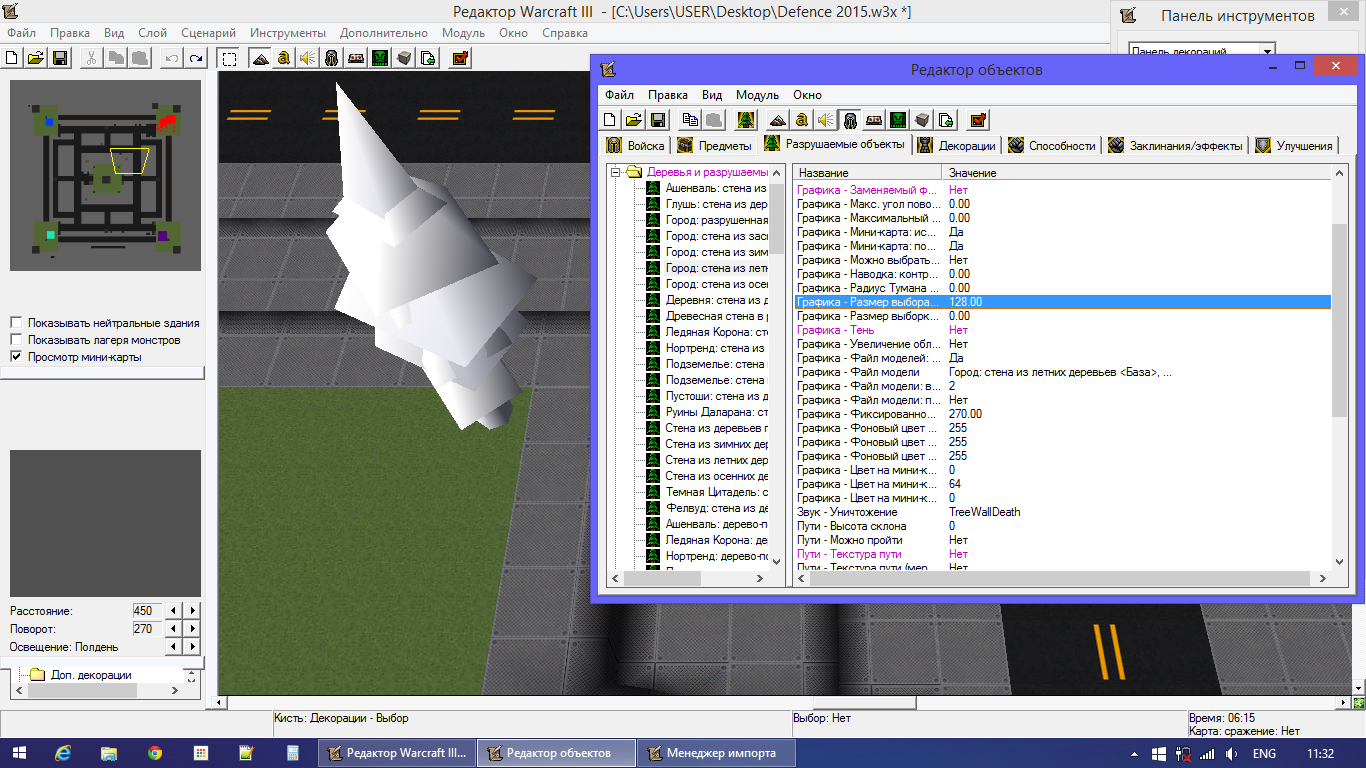Screen dimensions: 1366x768
Task: Open a map file in main toolbar
Action: [37, 58]
